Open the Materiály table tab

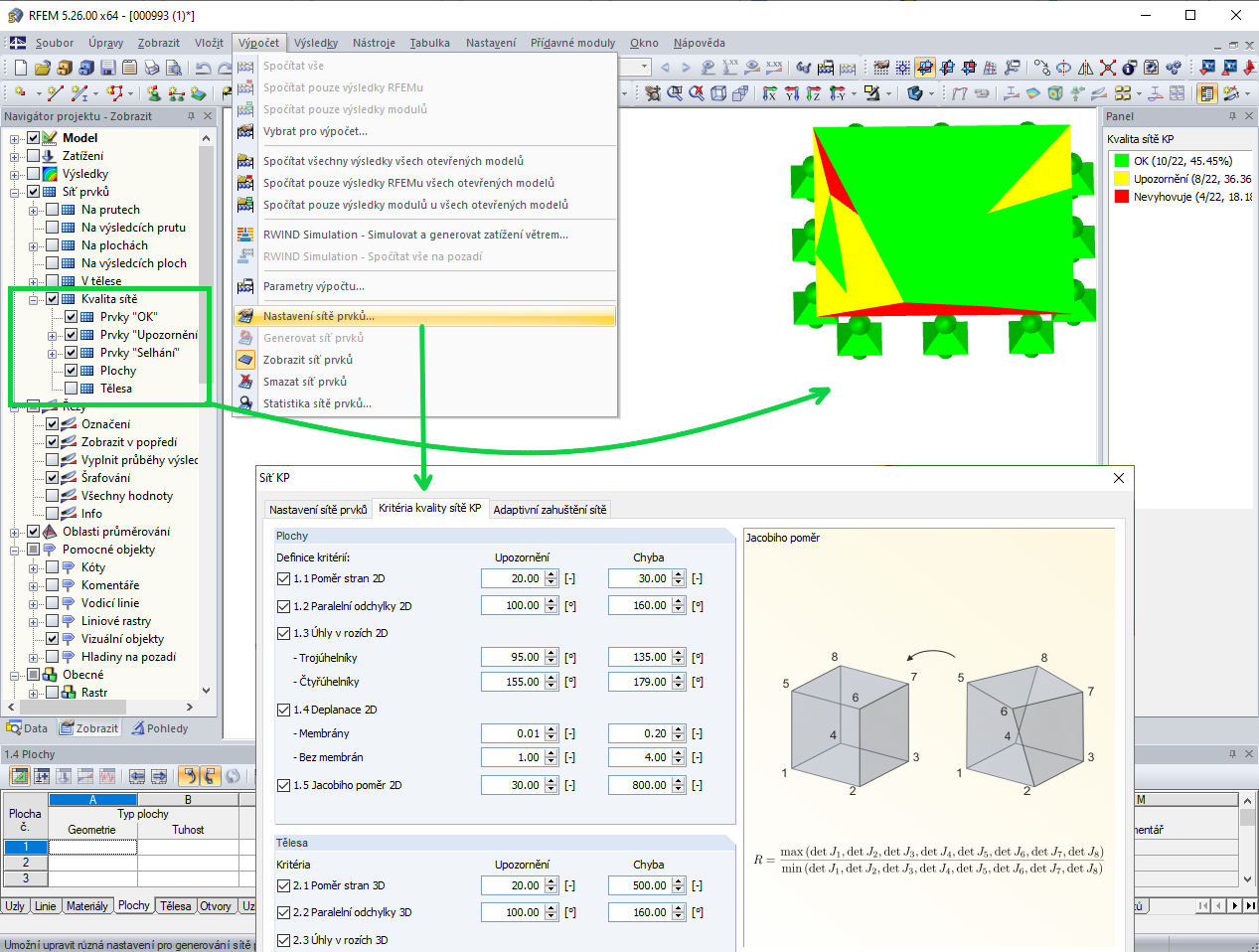pyautogui.click(x=87, y=906)
